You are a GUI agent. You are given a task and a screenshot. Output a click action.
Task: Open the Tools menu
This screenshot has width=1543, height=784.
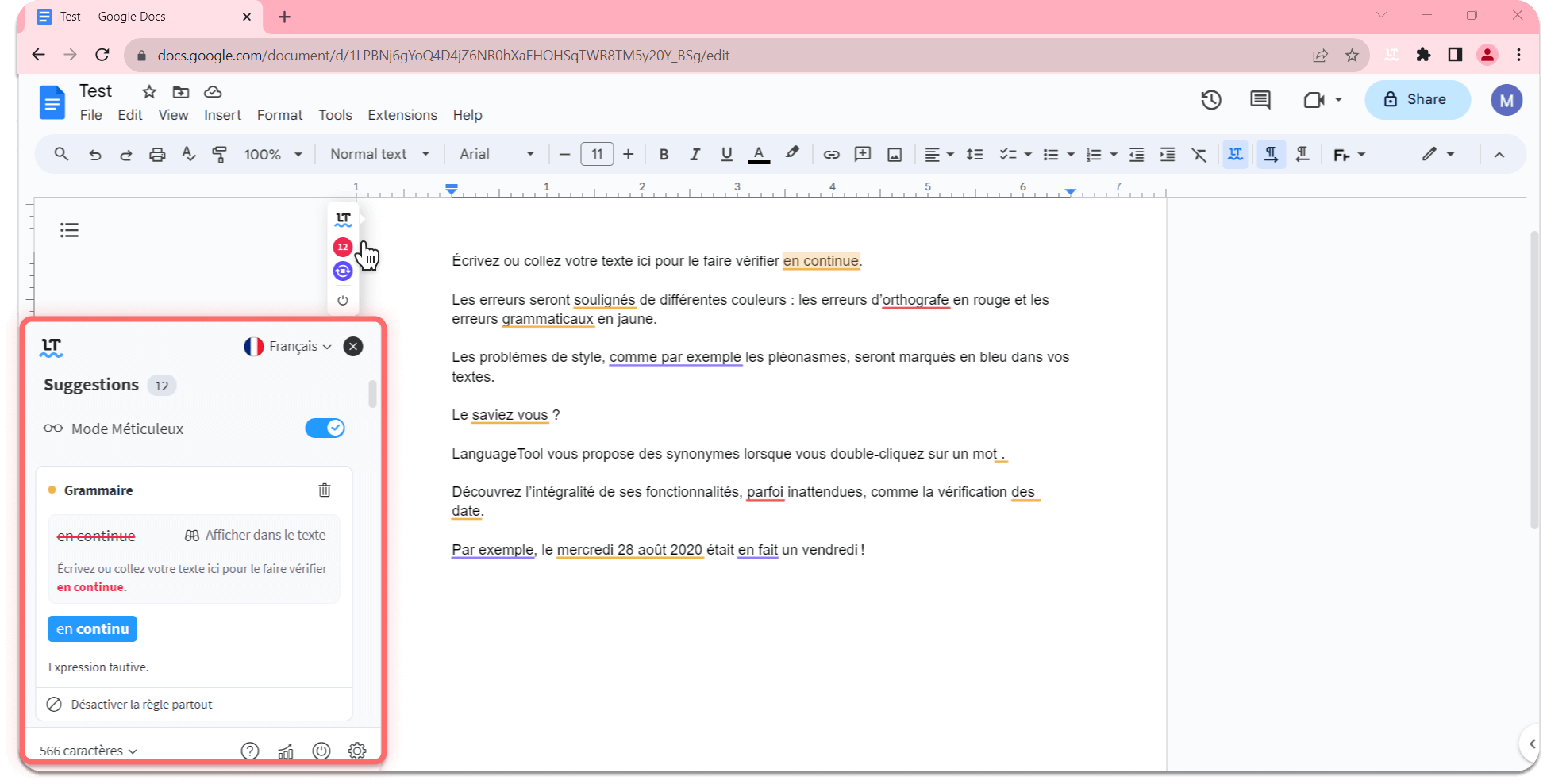click(335, 115)
